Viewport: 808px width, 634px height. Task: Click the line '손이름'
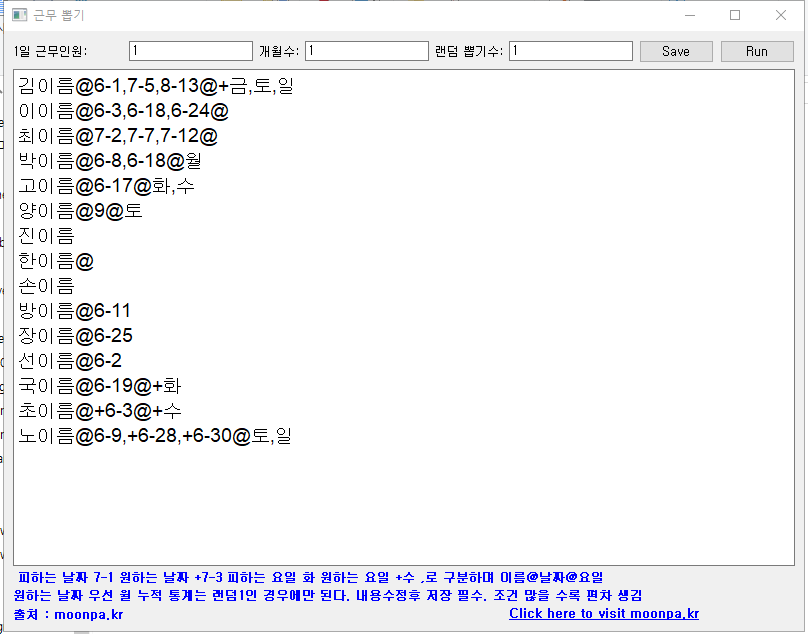click(46, 286)
